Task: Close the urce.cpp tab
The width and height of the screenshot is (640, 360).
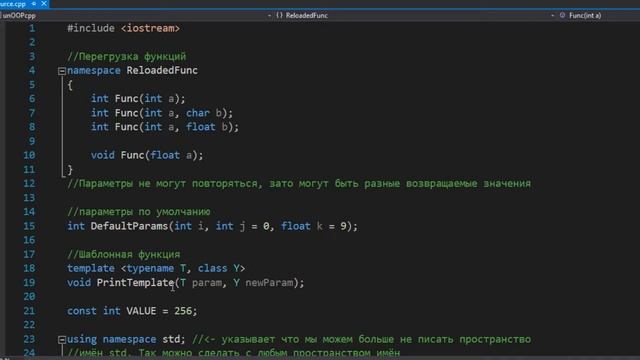Action: click(44, 4)
